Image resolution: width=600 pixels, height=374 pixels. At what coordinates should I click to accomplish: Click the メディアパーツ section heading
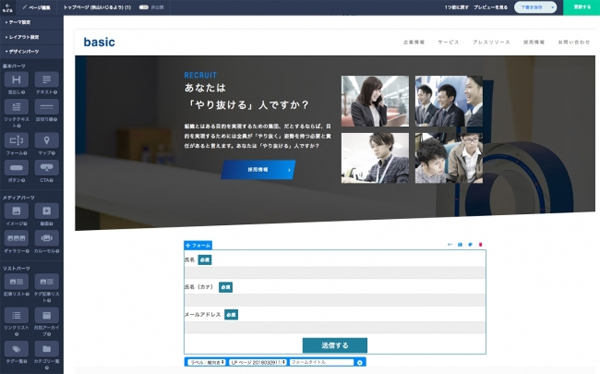(x=19, y=198)
